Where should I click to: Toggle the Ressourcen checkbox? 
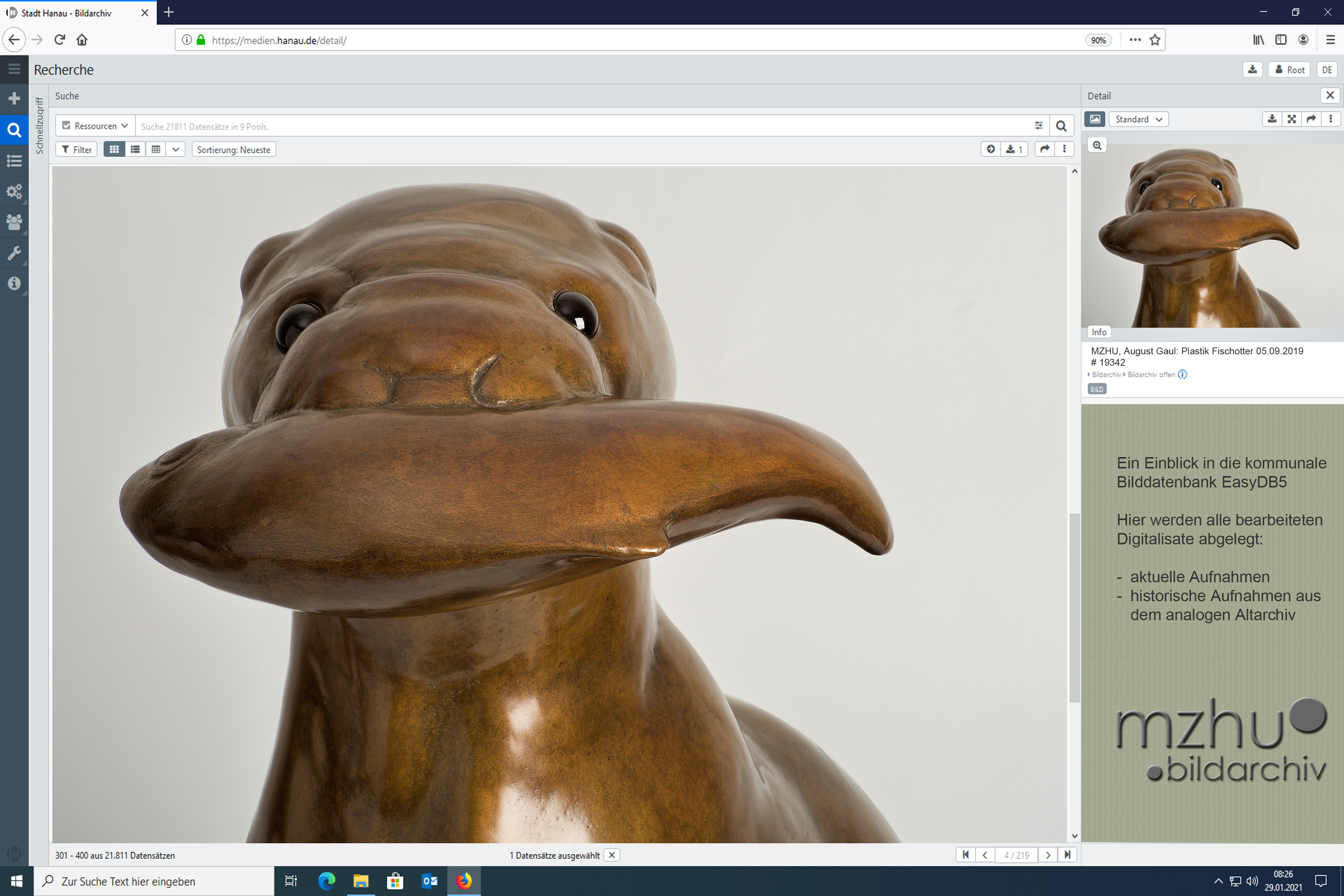66,126
